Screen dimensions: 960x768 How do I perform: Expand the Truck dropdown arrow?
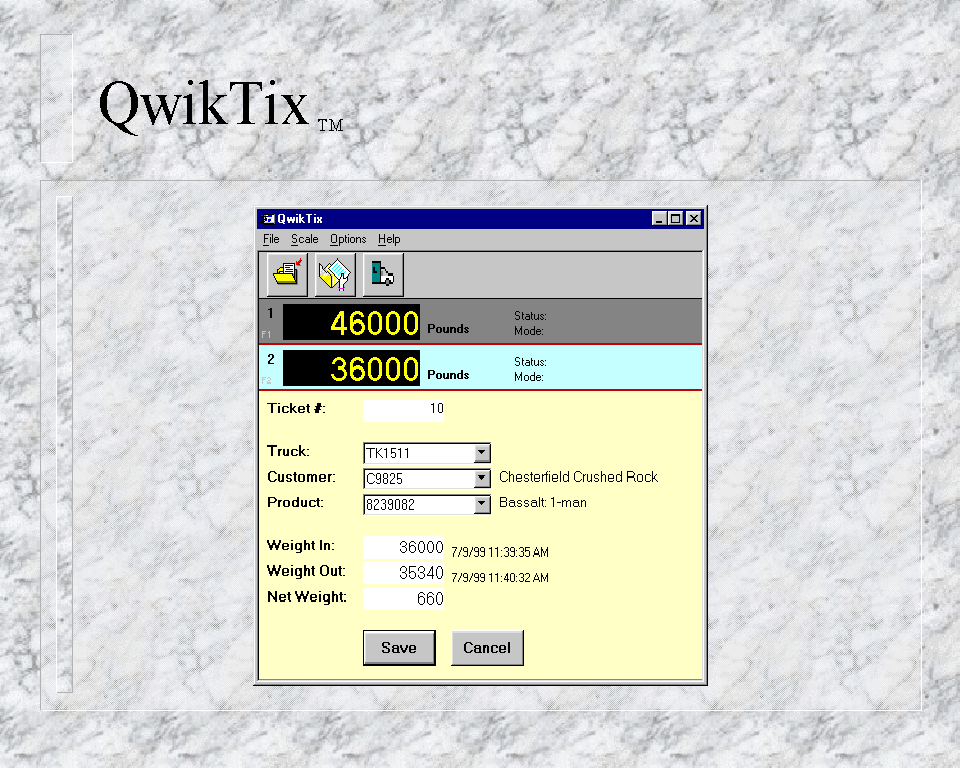tap(481, 453)
